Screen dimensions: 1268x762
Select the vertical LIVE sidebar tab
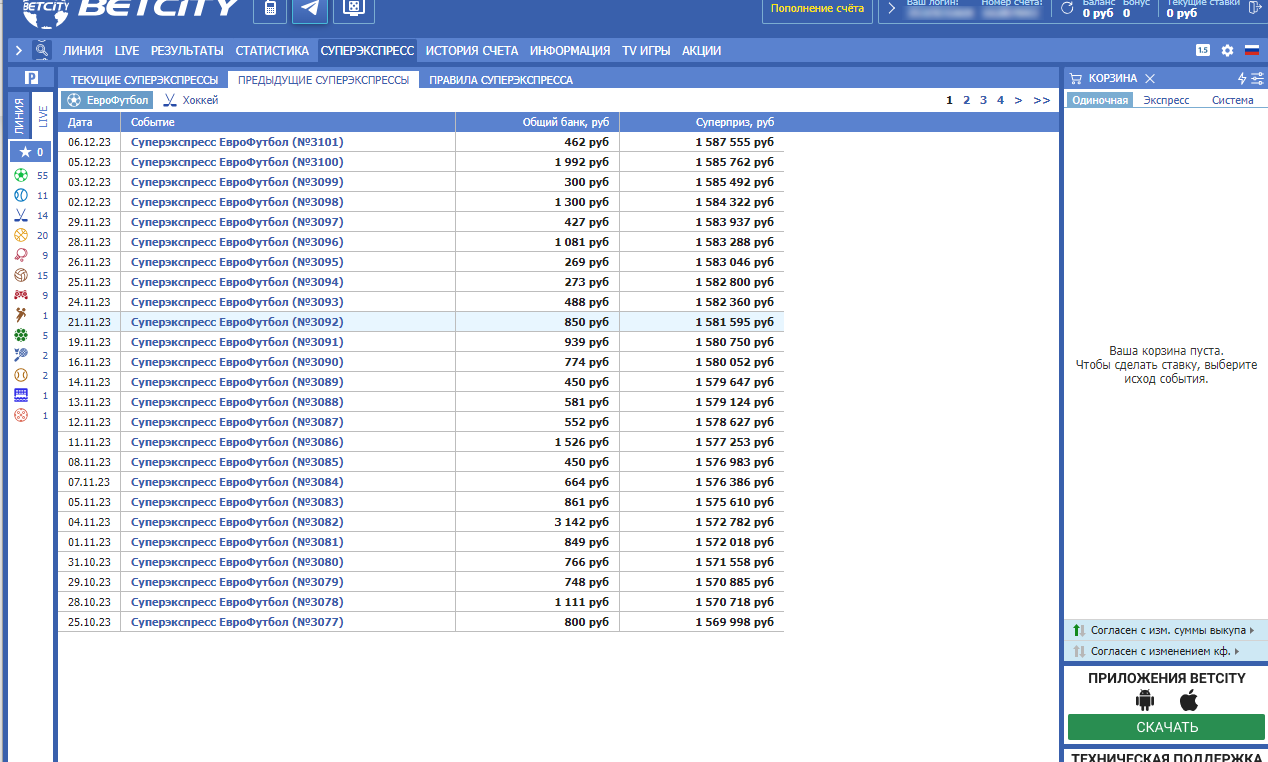click(42, 116)
